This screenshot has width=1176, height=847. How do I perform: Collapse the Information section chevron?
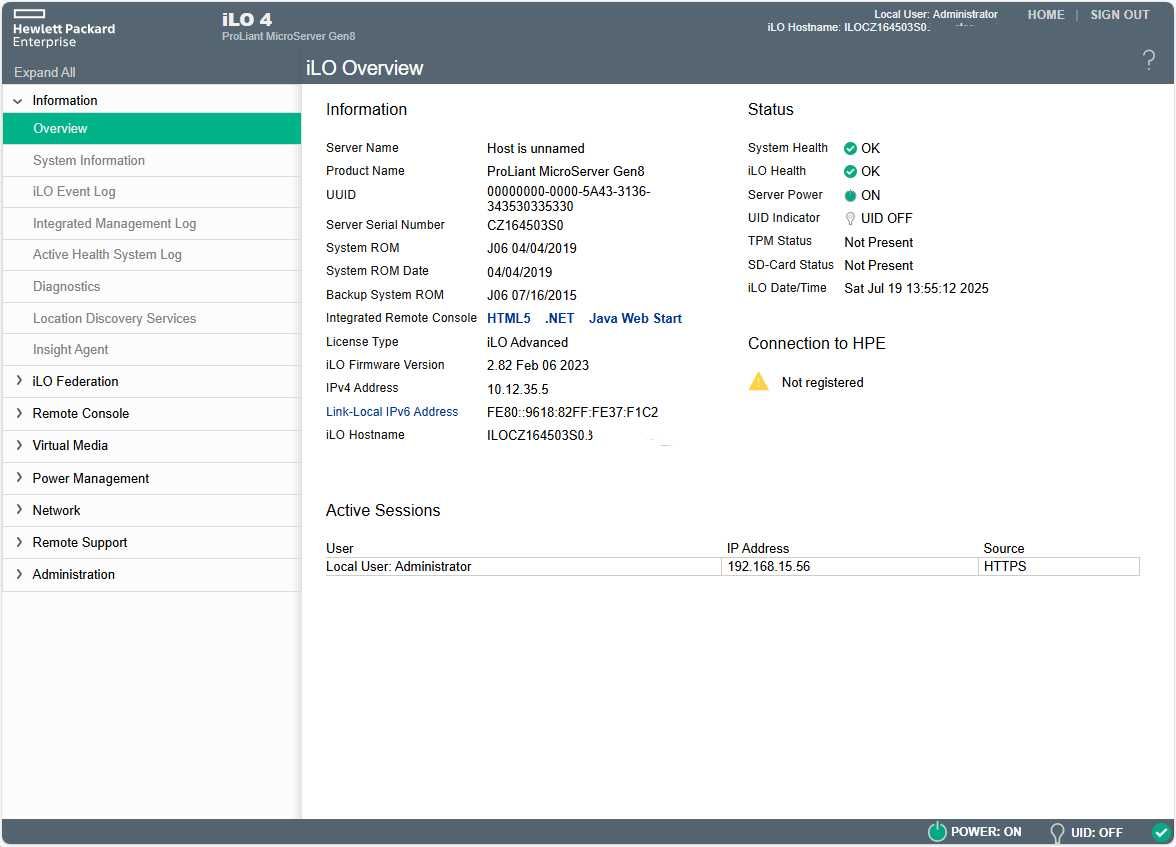click(x=18, y=101)
